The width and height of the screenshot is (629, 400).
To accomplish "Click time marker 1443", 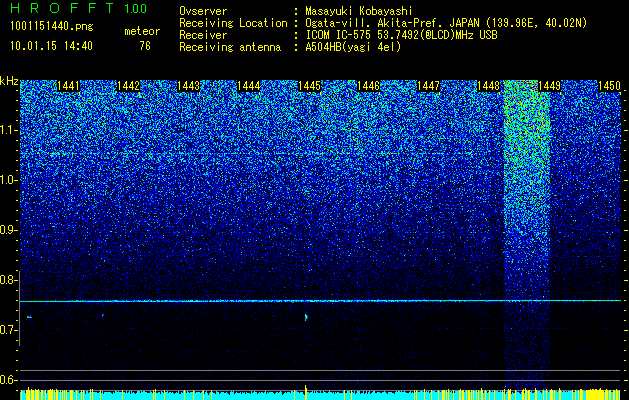I will (189, 86).
